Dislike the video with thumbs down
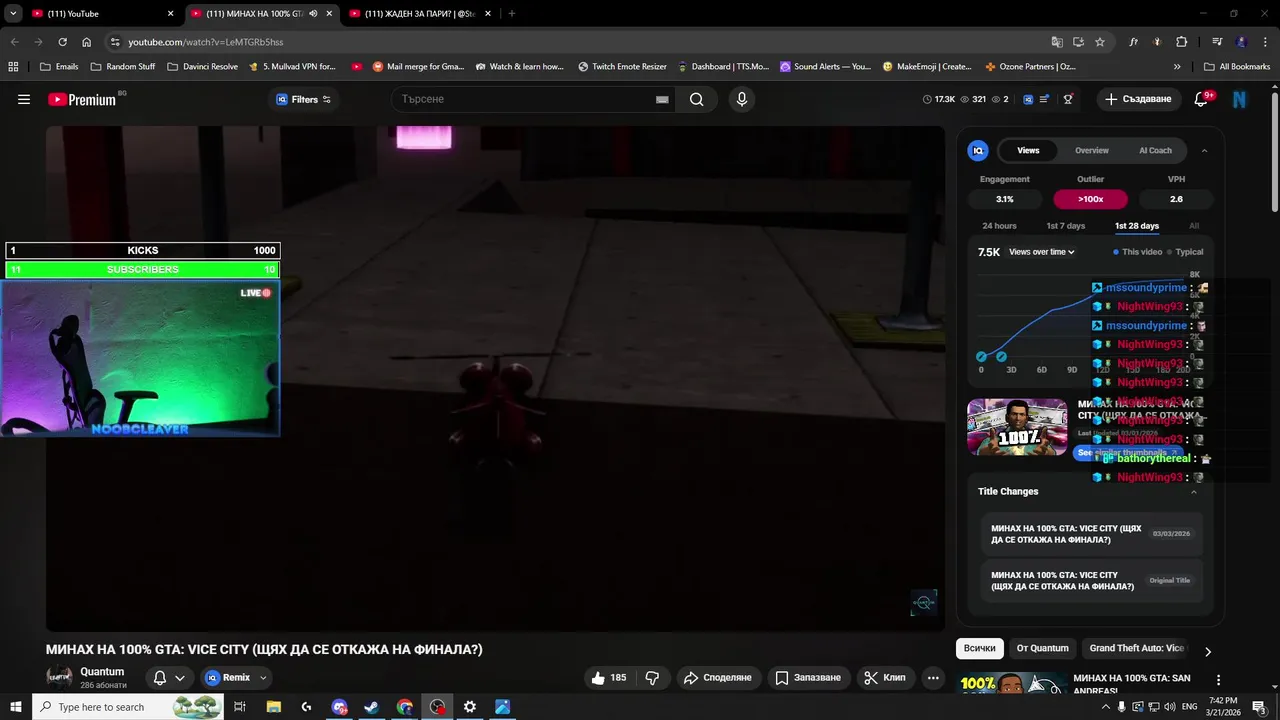1280x720 pixels. click(652, 678)
